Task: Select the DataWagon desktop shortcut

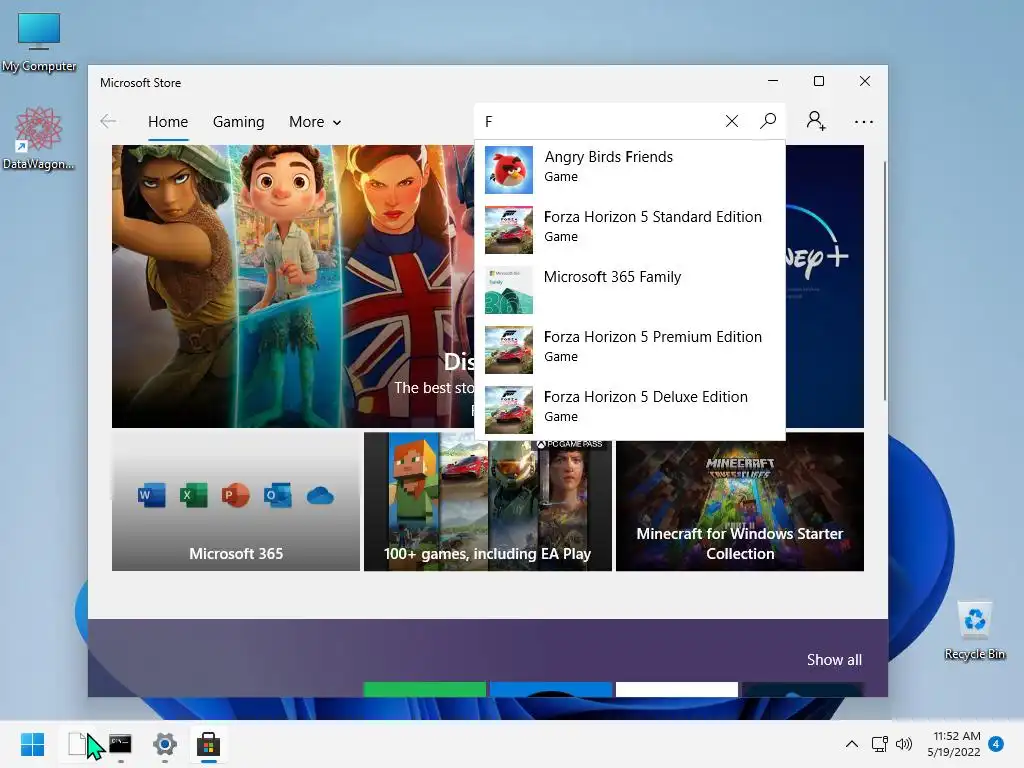Action: 39,138
